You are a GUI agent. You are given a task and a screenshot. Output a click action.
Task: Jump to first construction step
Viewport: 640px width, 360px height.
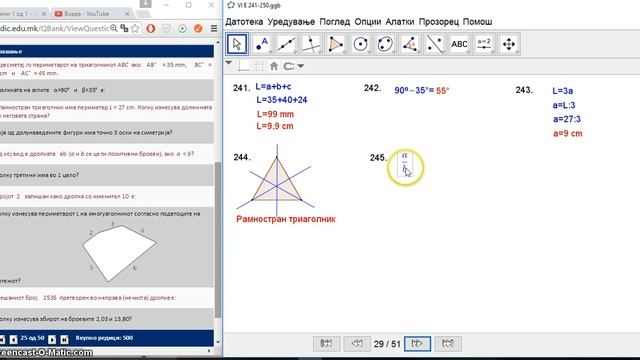[326, 344]
